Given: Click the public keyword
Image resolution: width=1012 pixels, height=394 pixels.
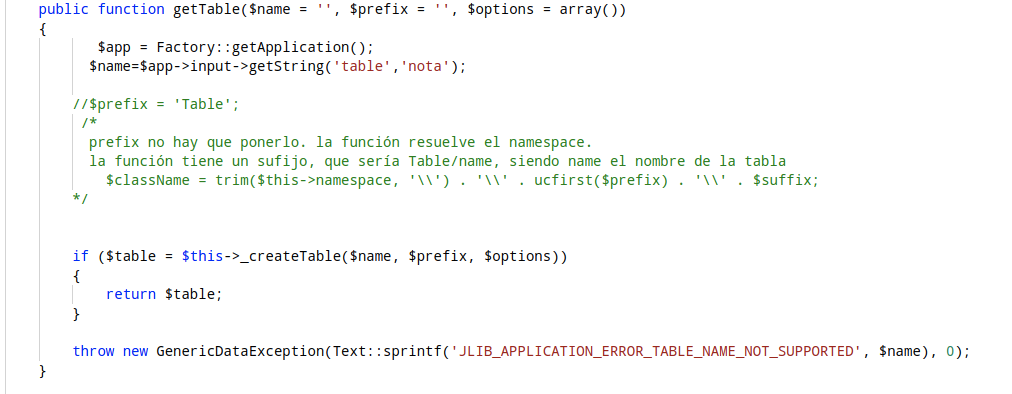Looking at the screenshot, I should [x=64, y=10].
